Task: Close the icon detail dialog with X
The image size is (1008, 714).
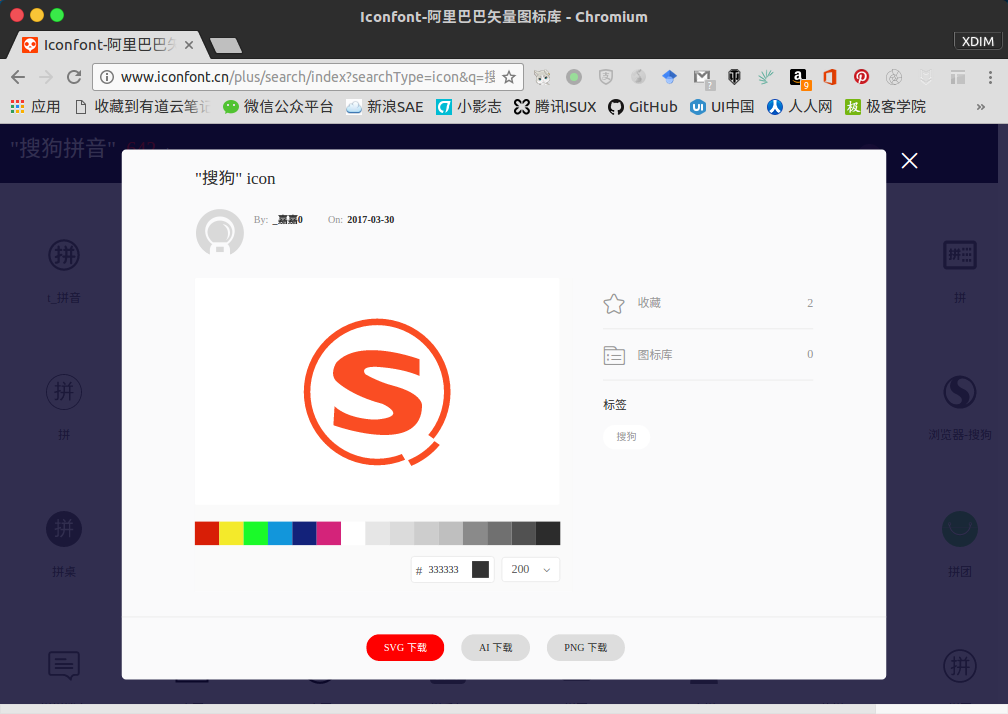Action: (909, 161)
